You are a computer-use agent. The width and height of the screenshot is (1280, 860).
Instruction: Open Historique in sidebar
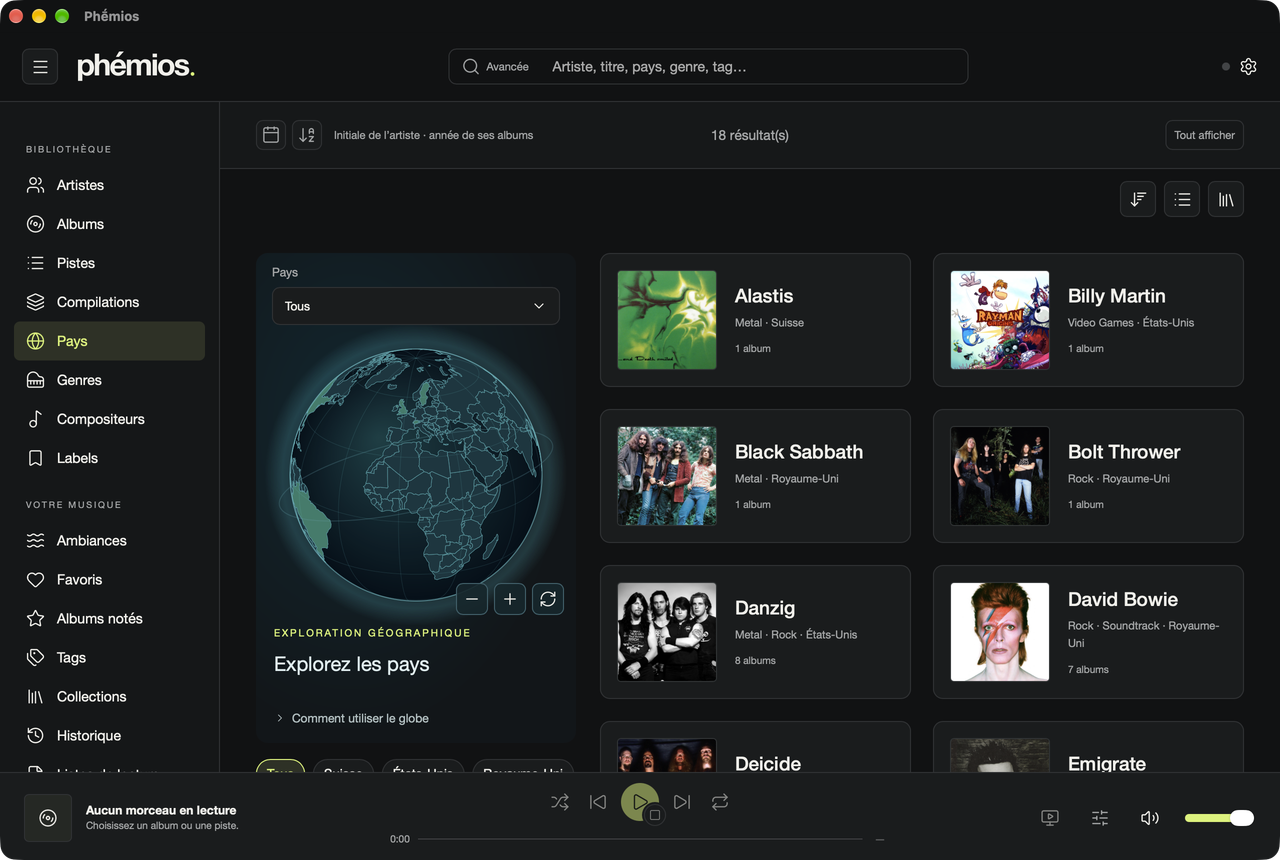point(110,735)
